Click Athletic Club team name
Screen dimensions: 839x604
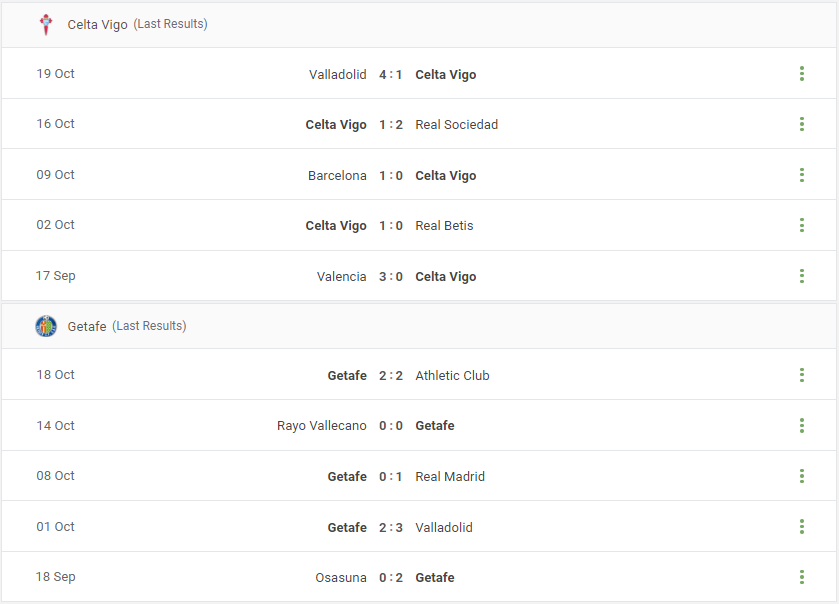452,376
